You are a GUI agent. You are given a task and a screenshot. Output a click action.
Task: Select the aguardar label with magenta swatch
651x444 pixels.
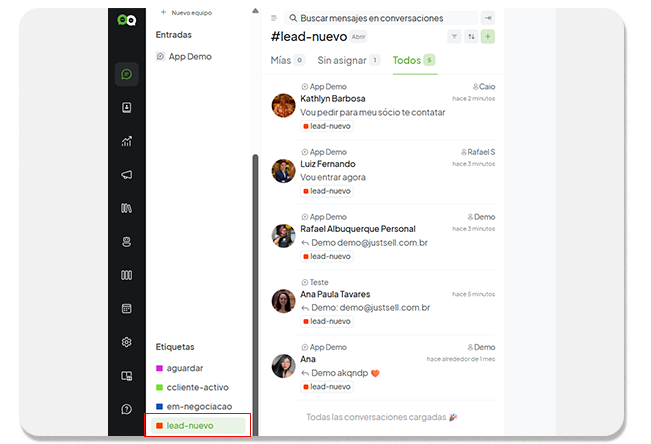pyautogui.click(x=184, y=368)
